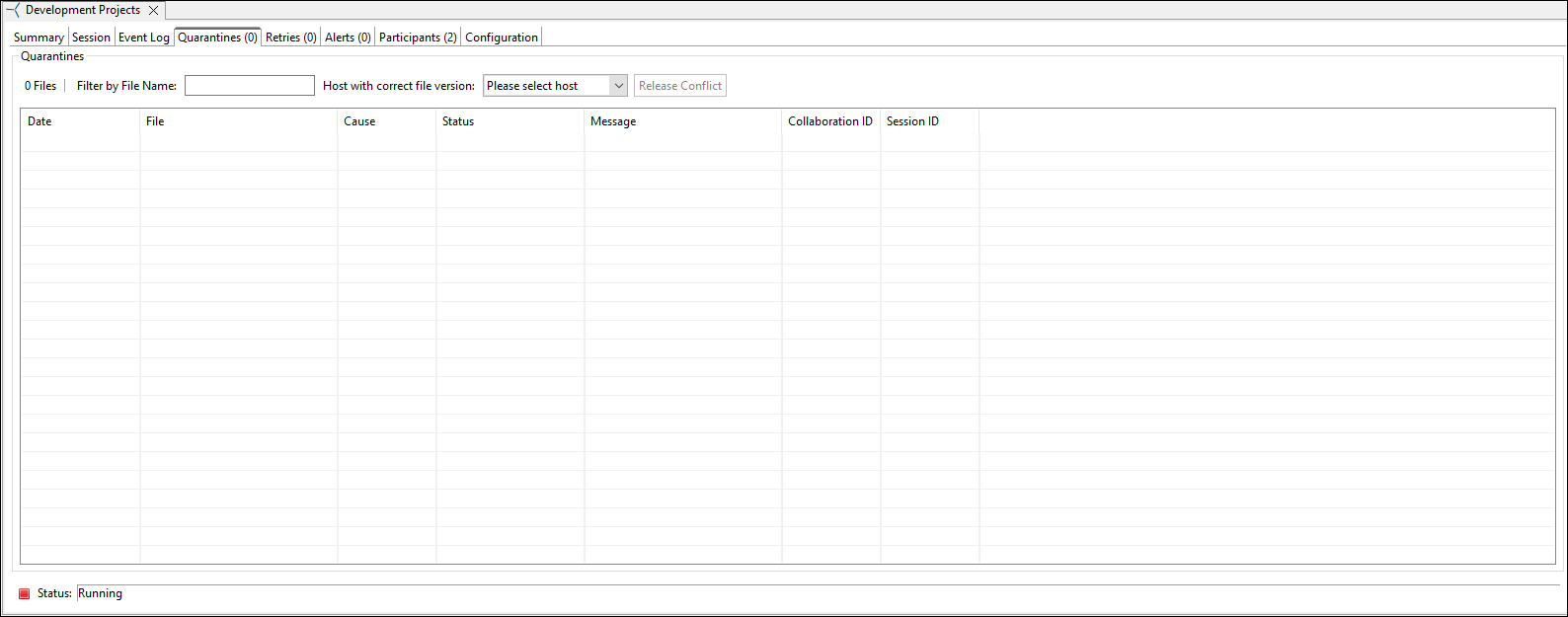This screenshot has height=617, width=1568.
Task: Open the Configuration tab
Action: (502, 38)
